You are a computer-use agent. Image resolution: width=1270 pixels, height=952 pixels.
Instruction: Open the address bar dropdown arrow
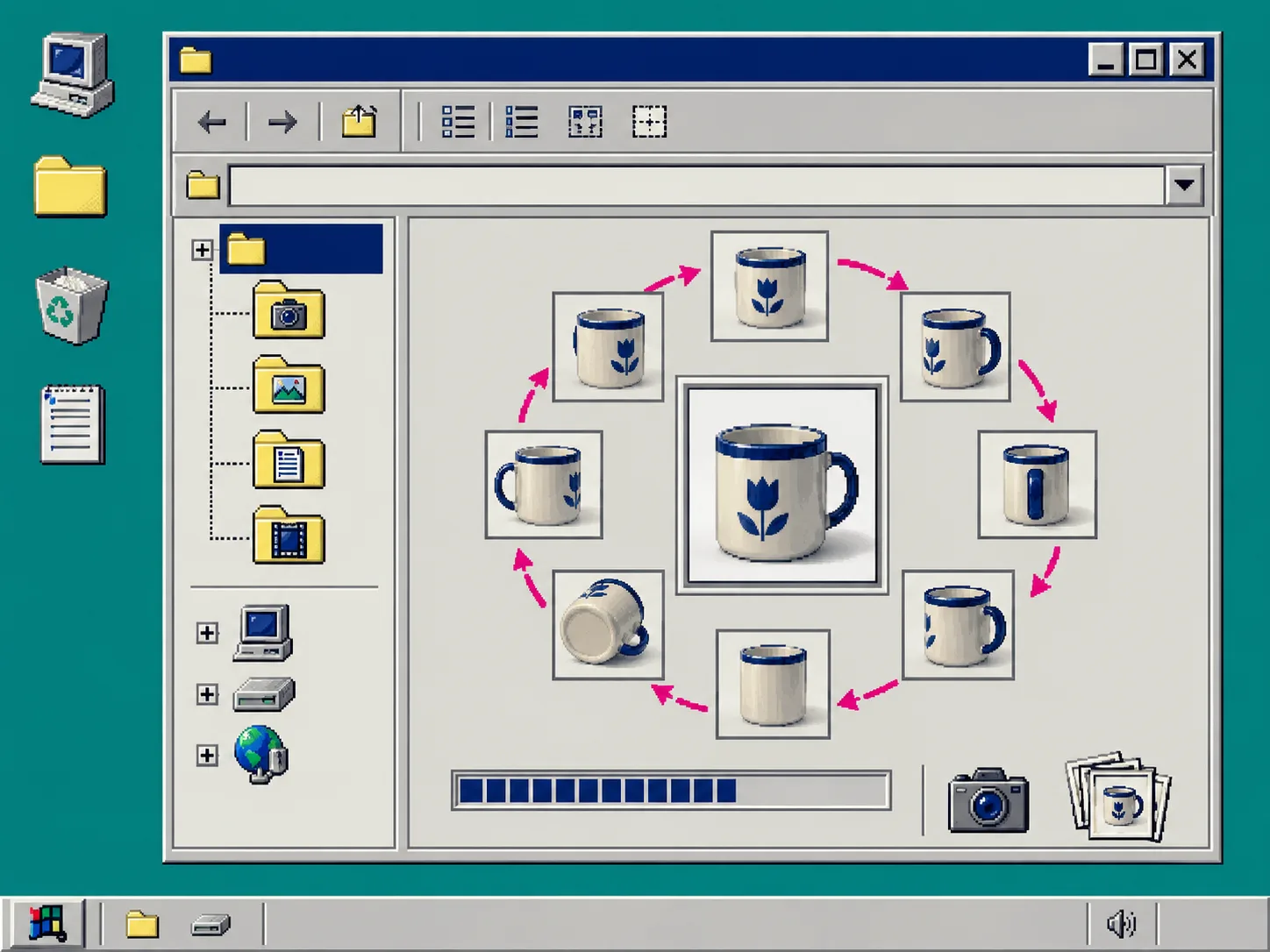pyautogui.click(x=1184, y=185)
